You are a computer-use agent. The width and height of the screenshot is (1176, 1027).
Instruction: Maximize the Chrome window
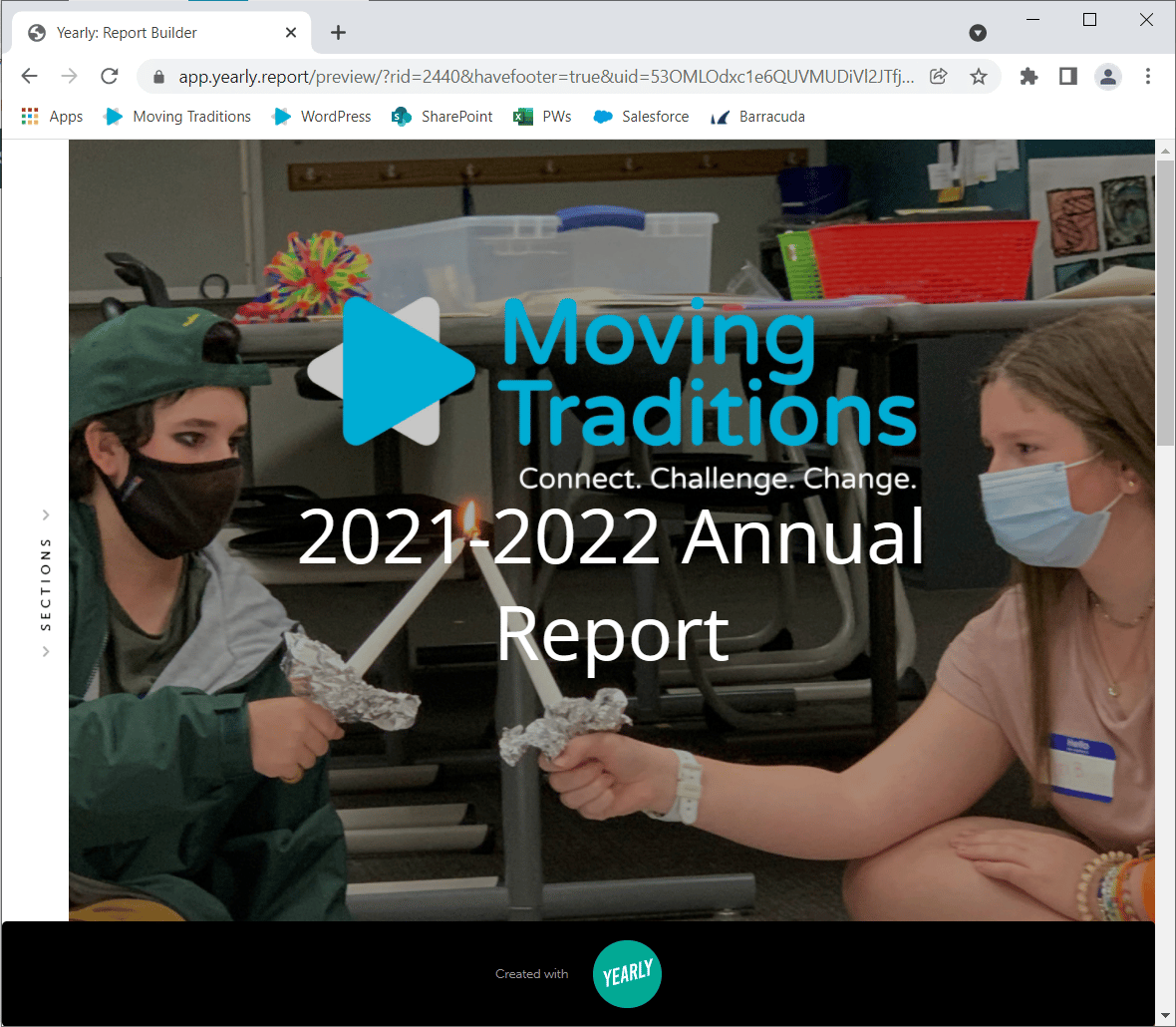1089,20
